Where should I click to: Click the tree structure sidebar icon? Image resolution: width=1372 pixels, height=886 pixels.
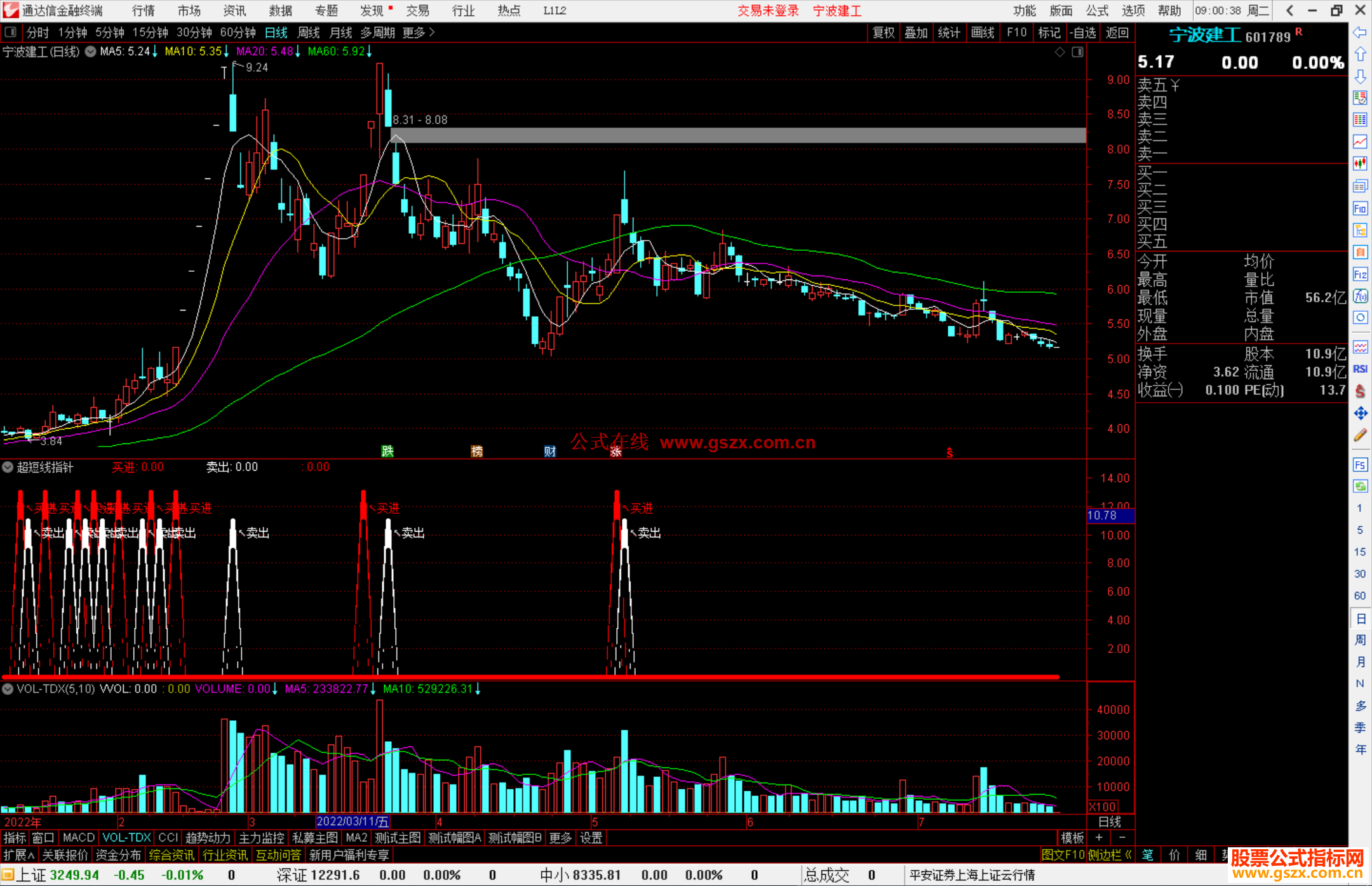1360,230
